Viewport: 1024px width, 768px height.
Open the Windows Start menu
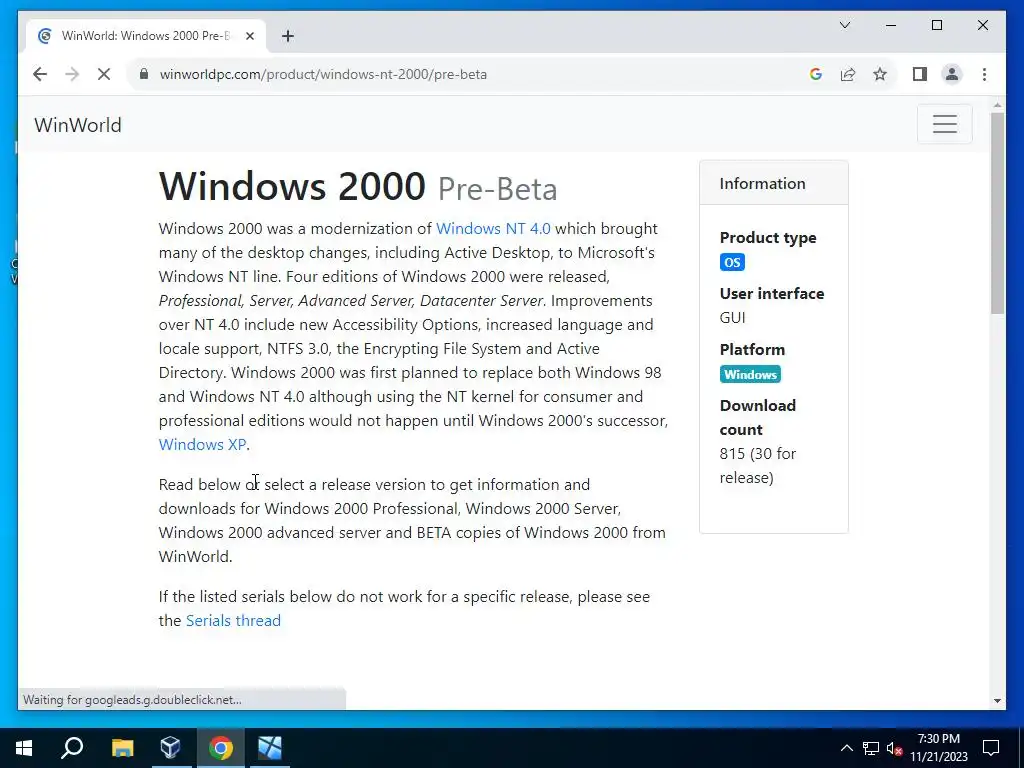(24, 748)
